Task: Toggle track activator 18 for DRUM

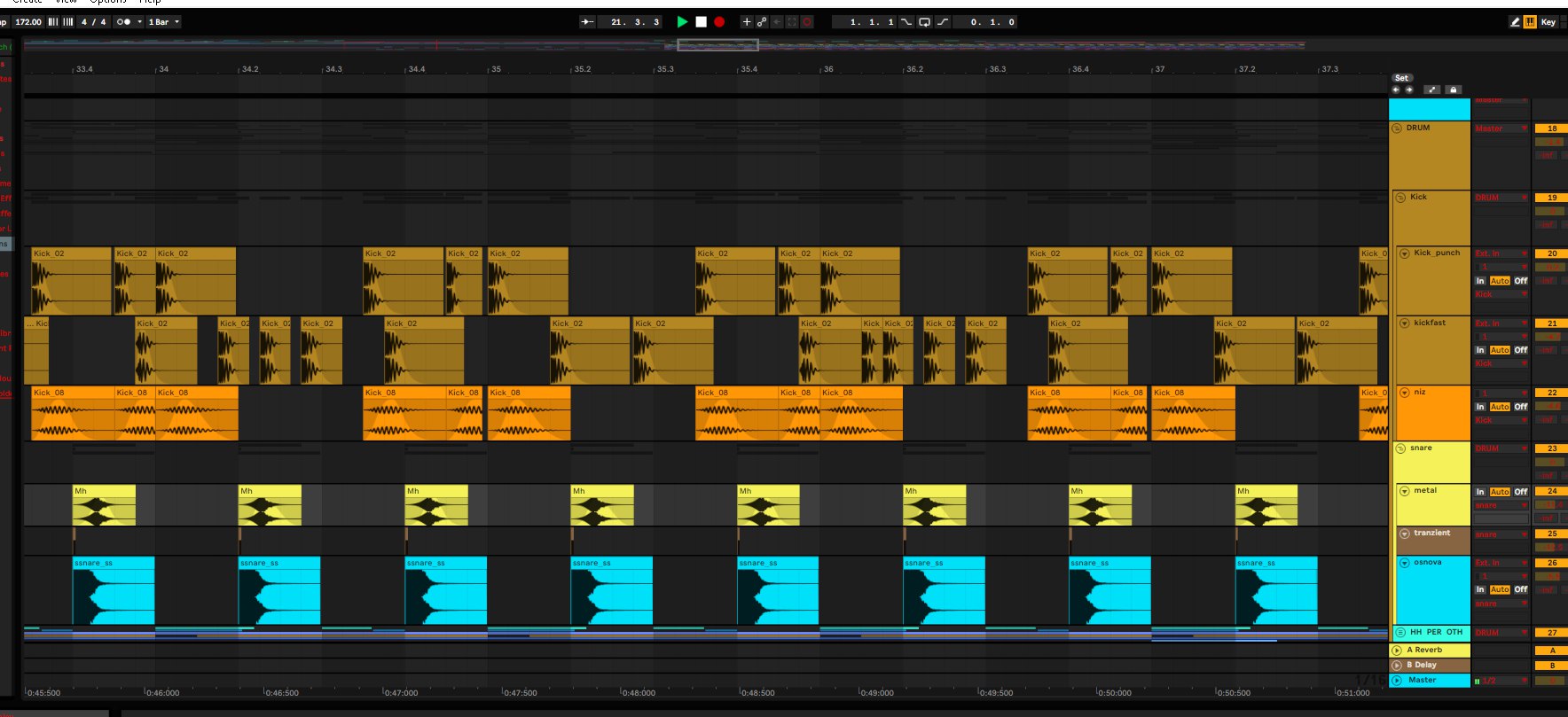Action: tap(1551, 129)
